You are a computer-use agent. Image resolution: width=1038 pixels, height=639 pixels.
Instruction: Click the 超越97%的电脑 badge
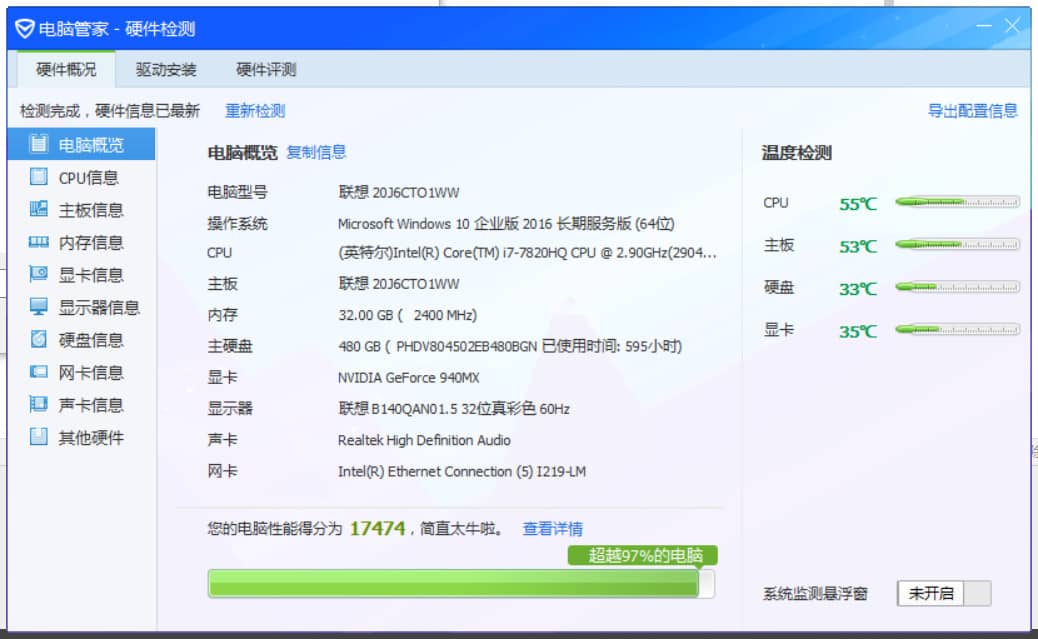tap(642, 555)
